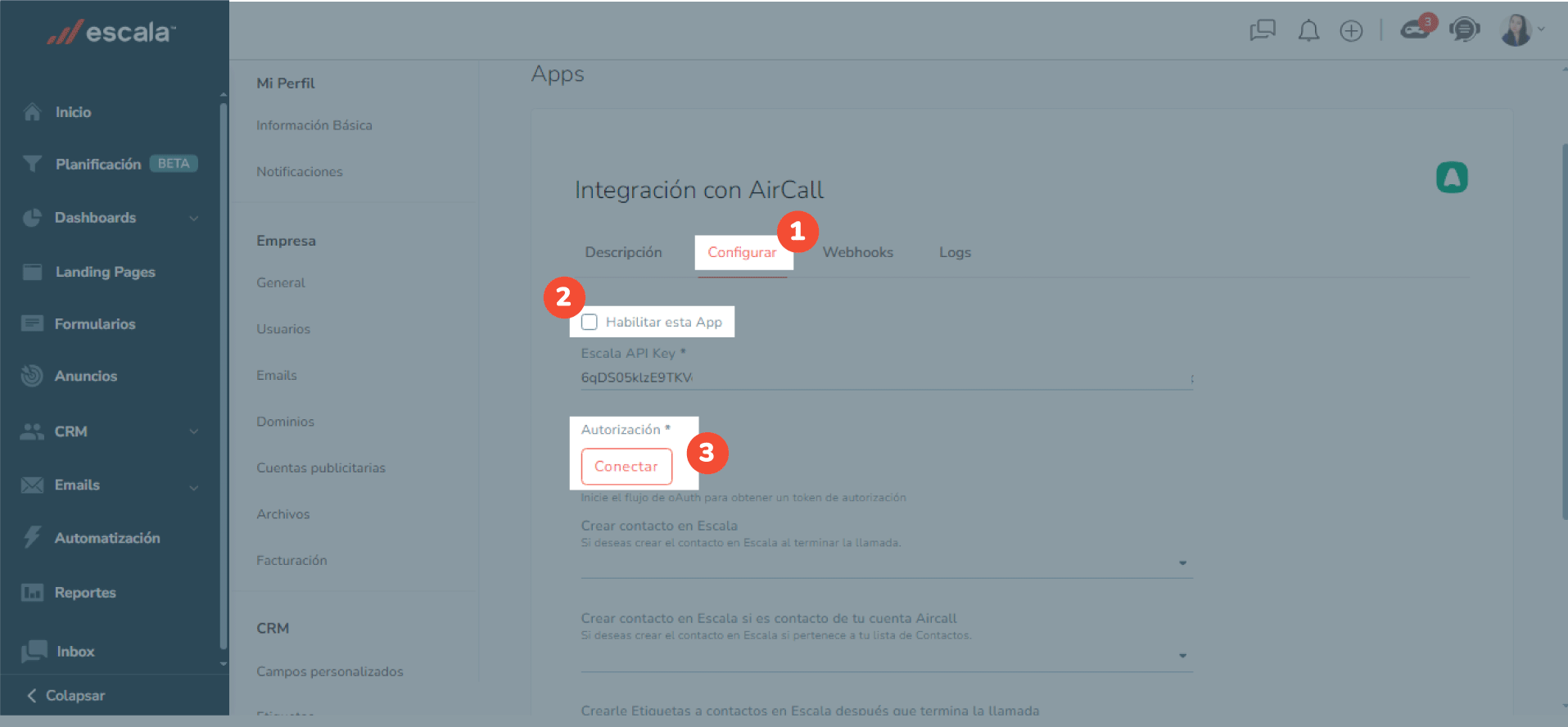Viewport: 1568px width, 727px height.
Task: Click the Automatización lightning icon
Action: (32, 537)
